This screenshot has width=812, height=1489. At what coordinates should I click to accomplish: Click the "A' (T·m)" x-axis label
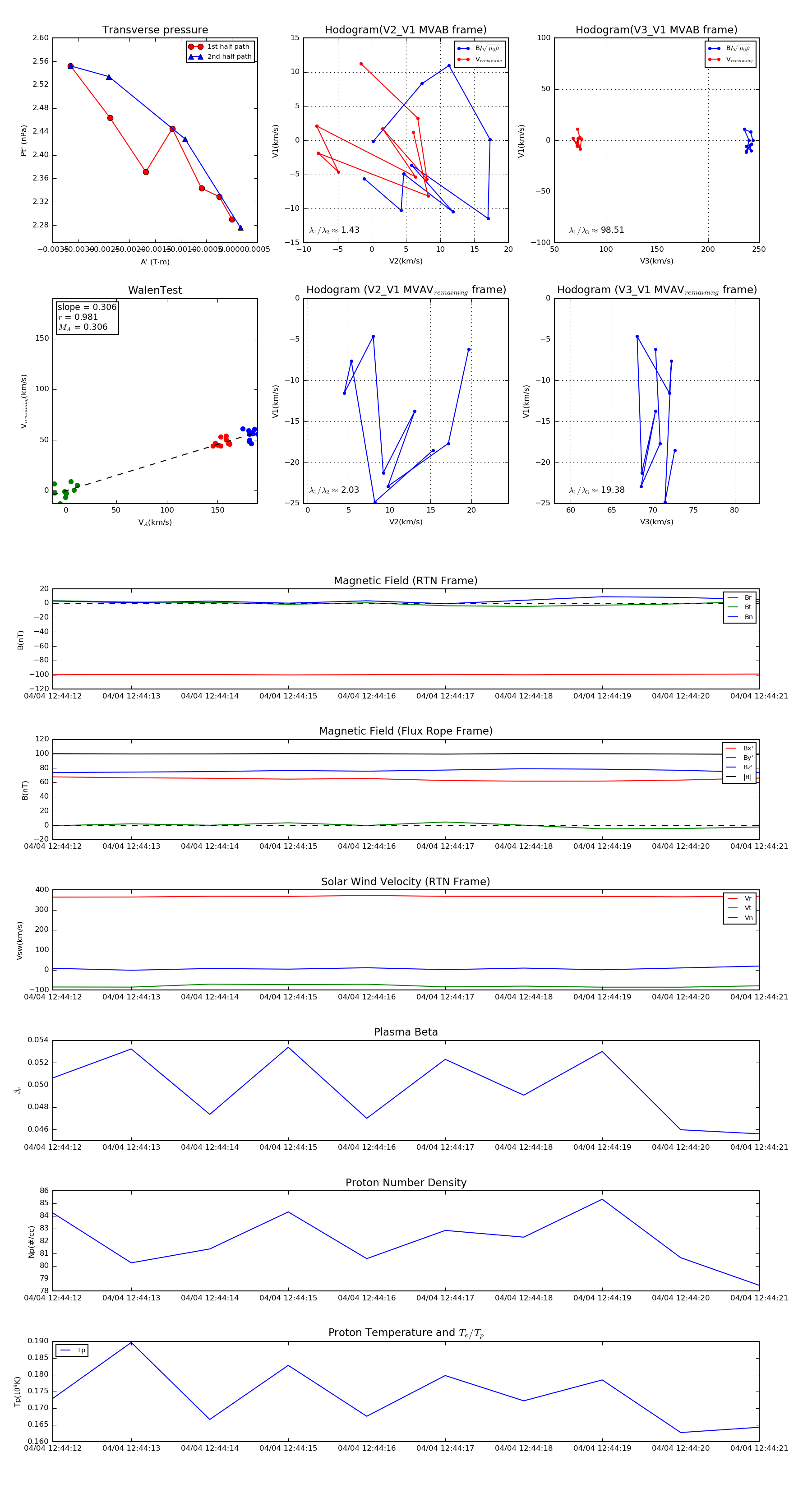155,262
